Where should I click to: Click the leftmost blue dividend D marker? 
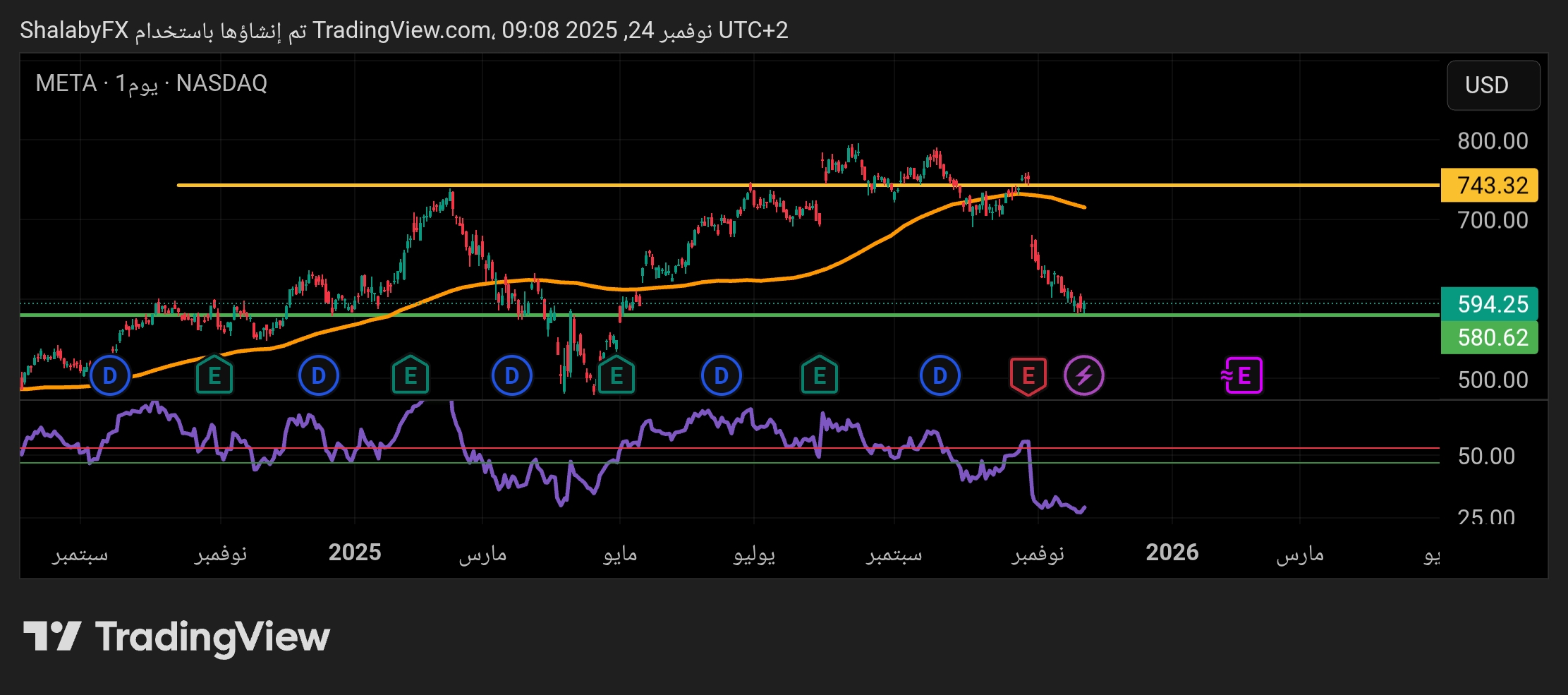coord(110,376)
